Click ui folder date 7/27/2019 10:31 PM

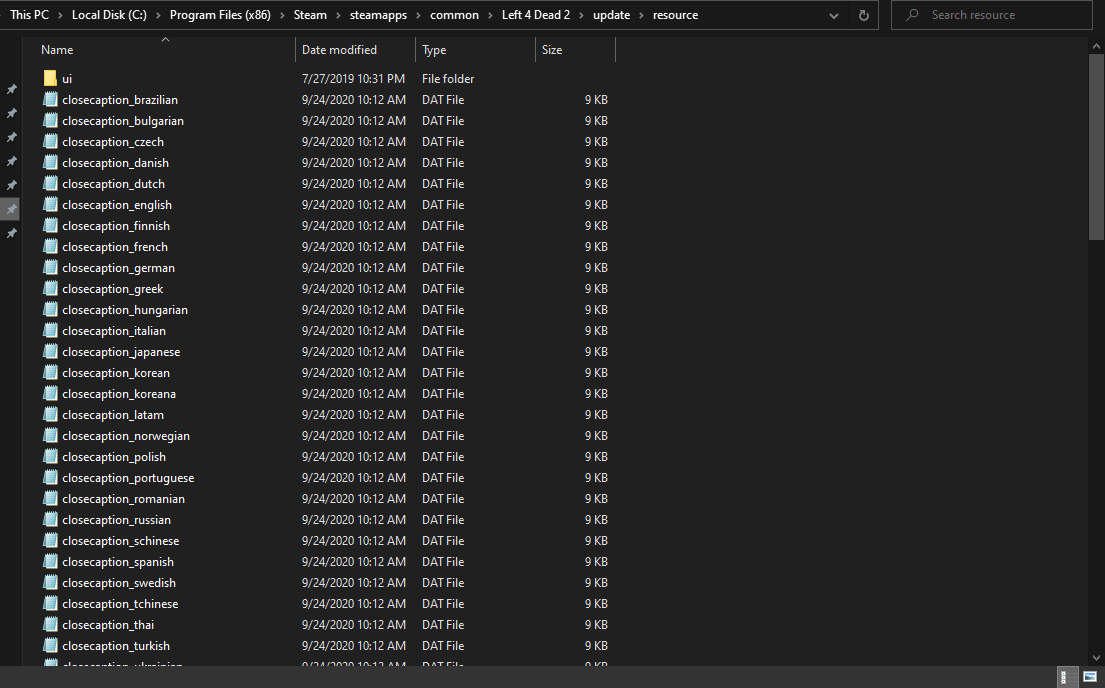pos(353,79)
